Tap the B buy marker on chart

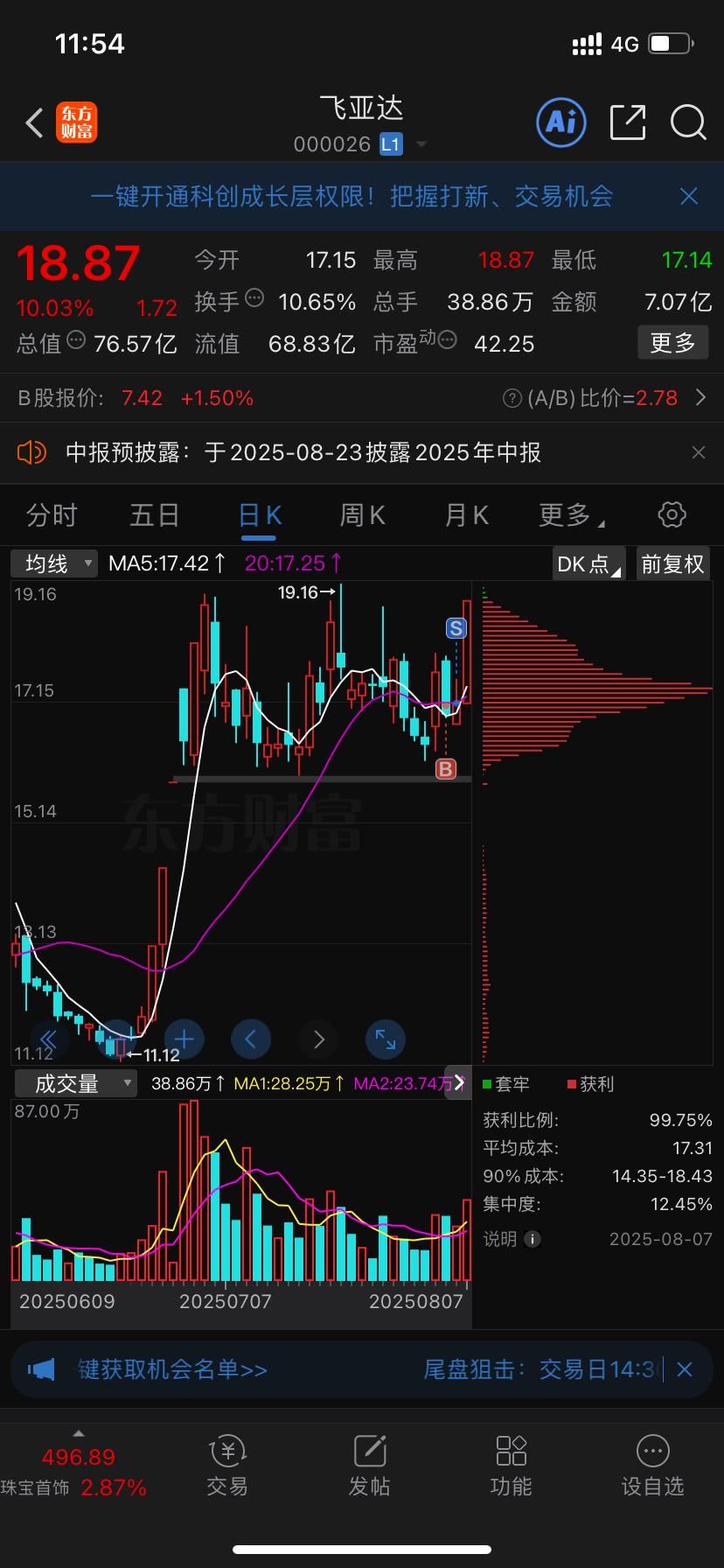pos(446,769)
